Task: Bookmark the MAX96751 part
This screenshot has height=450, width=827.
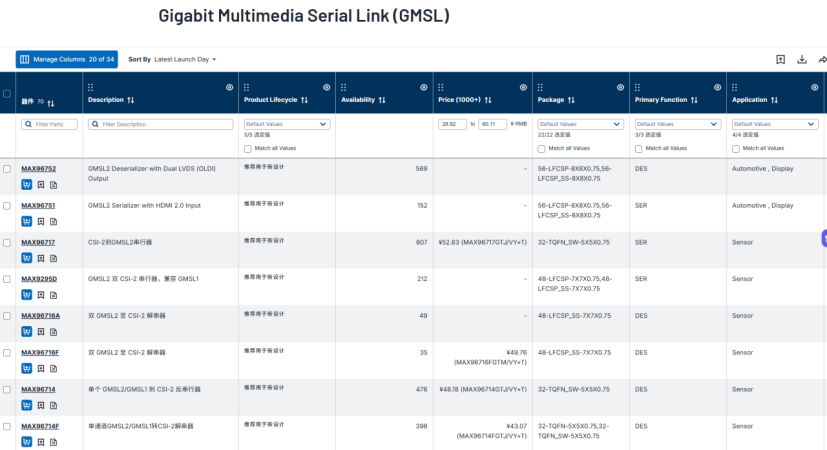Action: coord(41,222)
